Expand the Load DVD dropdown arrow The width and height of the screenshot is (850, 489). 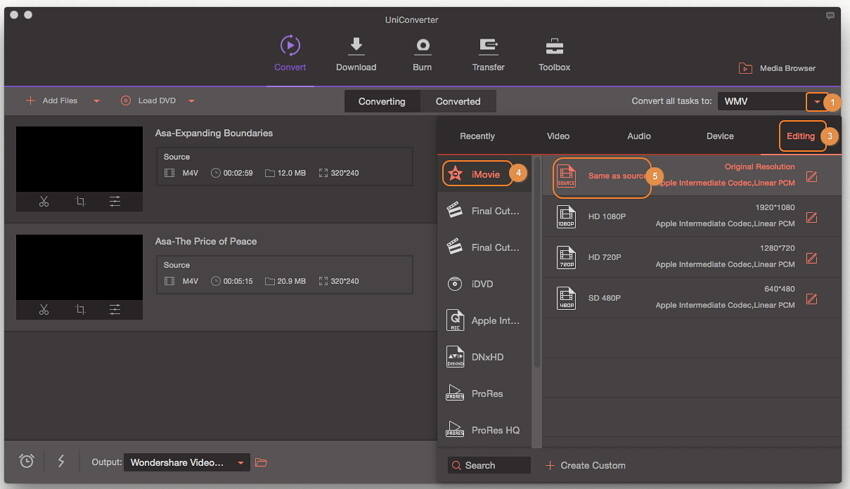coord(191,101)
